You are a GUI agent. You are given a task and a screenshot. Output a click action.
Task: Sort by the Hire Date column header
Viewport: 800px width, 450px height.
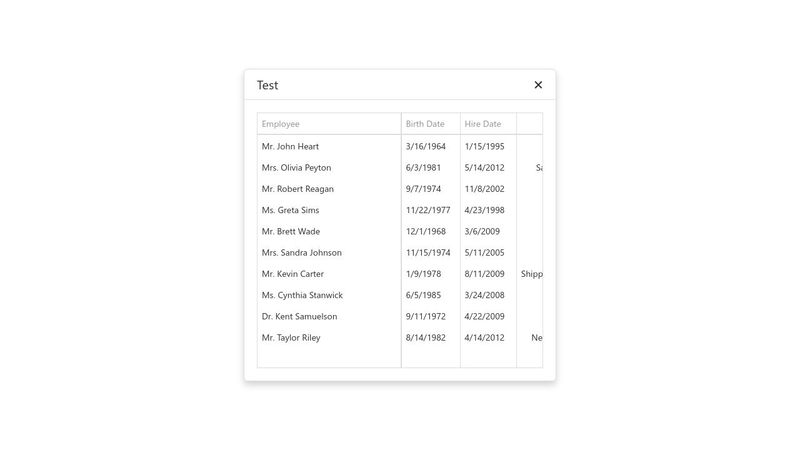click(x=488, y=124)
